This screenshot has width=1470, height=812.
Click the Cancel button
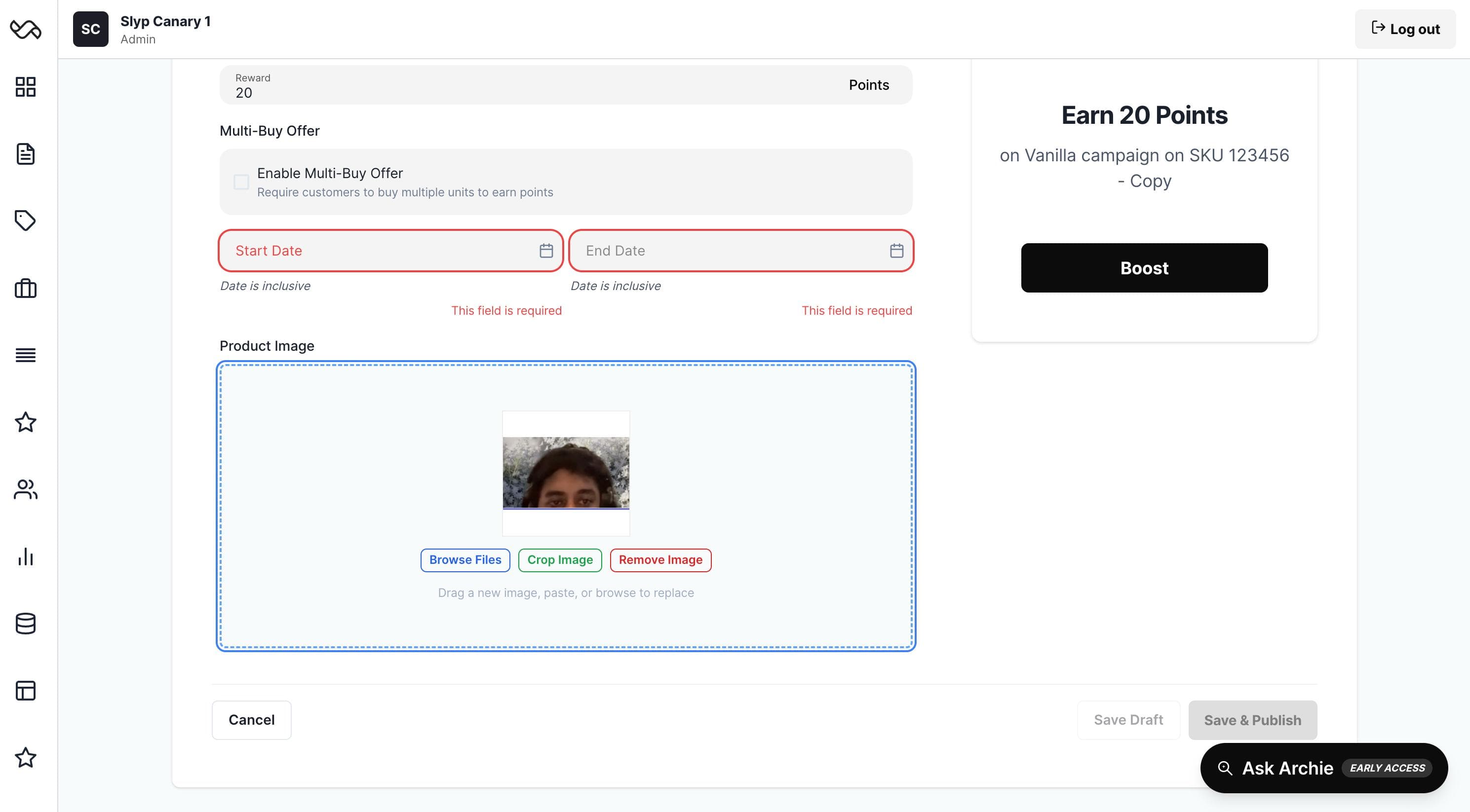pos(252,720)
